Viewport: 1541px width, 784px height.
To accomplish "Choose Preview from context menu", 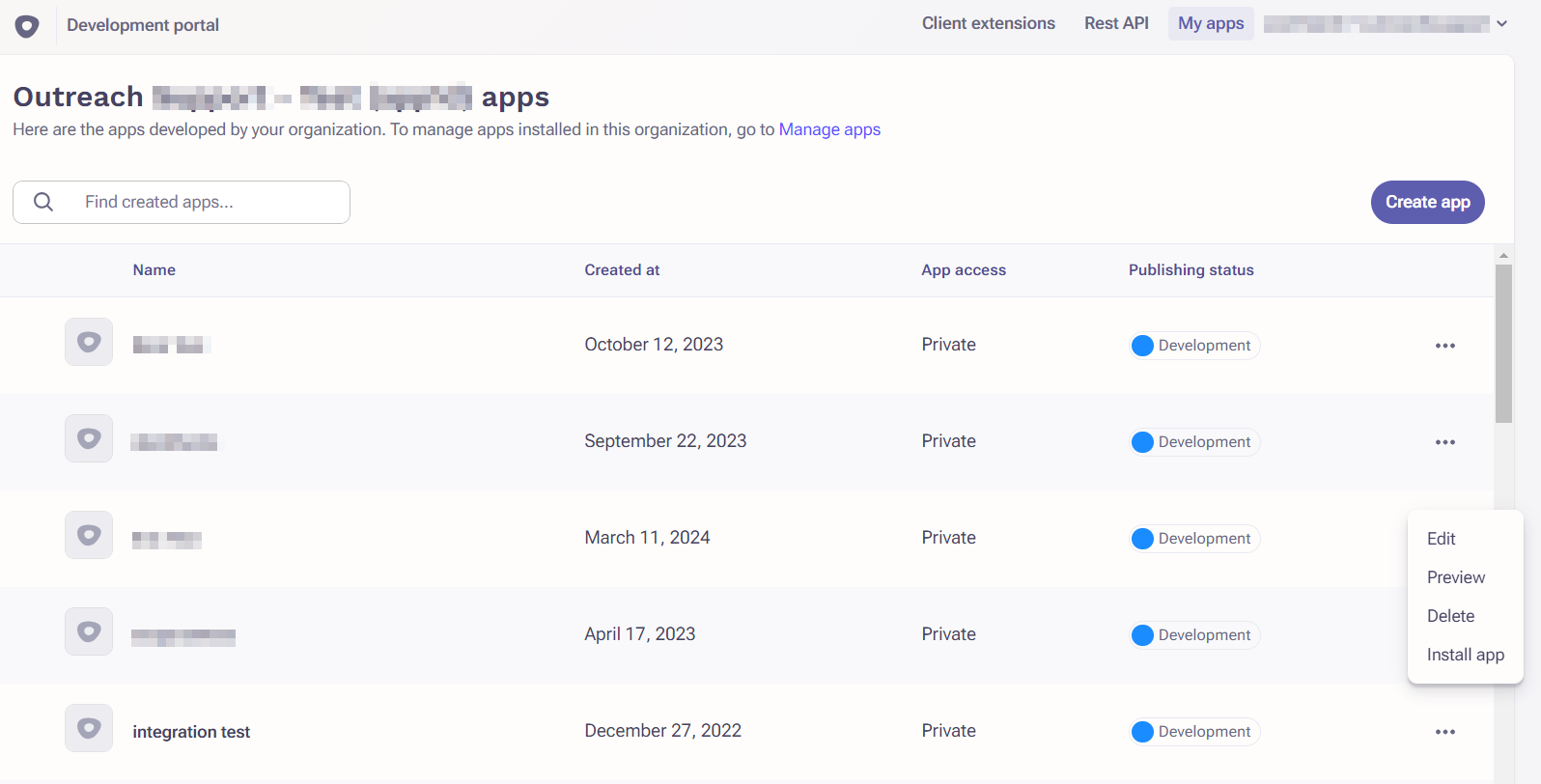I will pyautogui.click(x=1456, y=577).
